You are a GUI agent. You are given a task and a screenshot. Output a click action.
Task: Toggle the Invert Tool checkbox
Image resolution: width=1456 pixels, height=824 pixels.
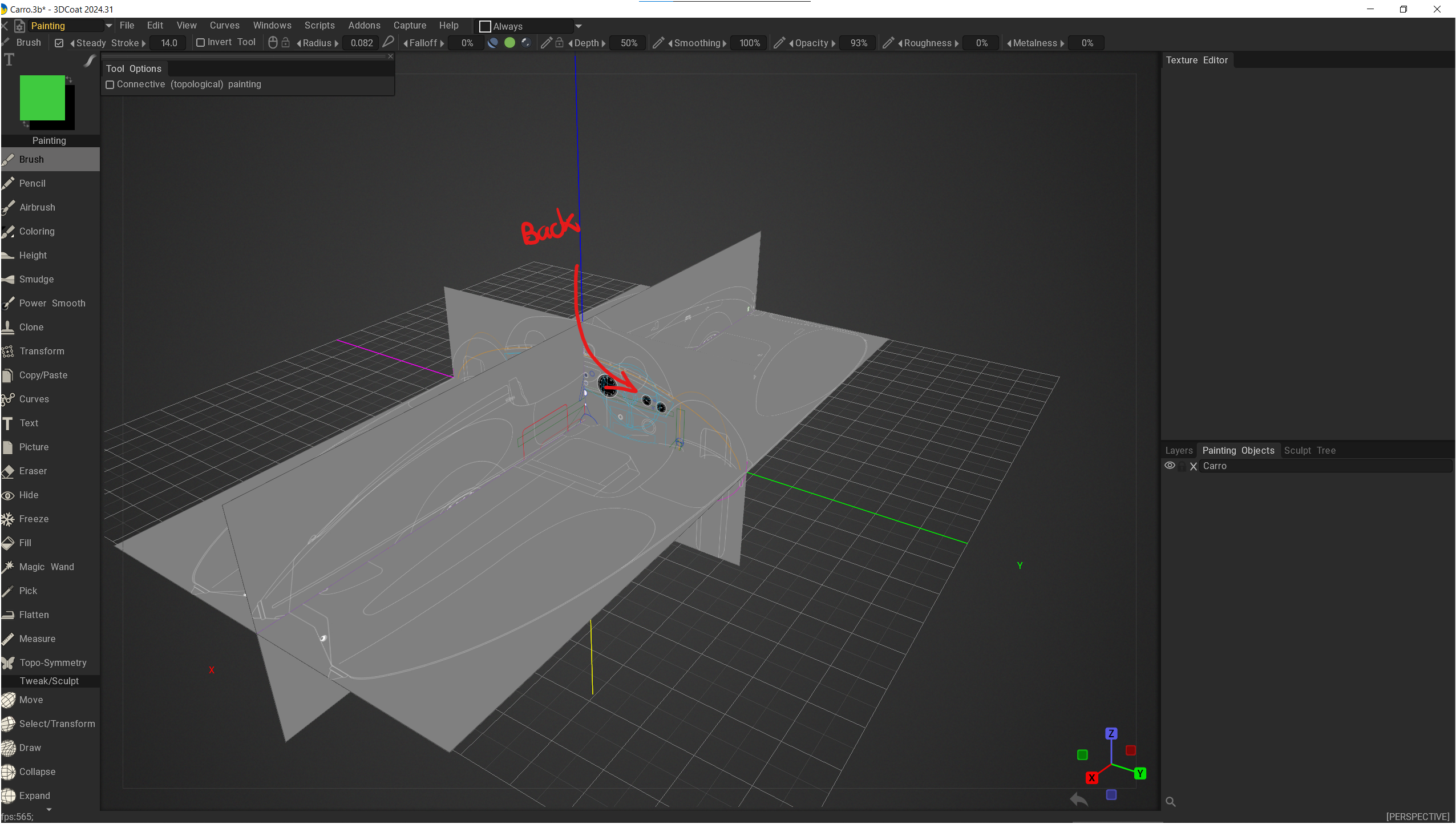[x=200, y=43]
